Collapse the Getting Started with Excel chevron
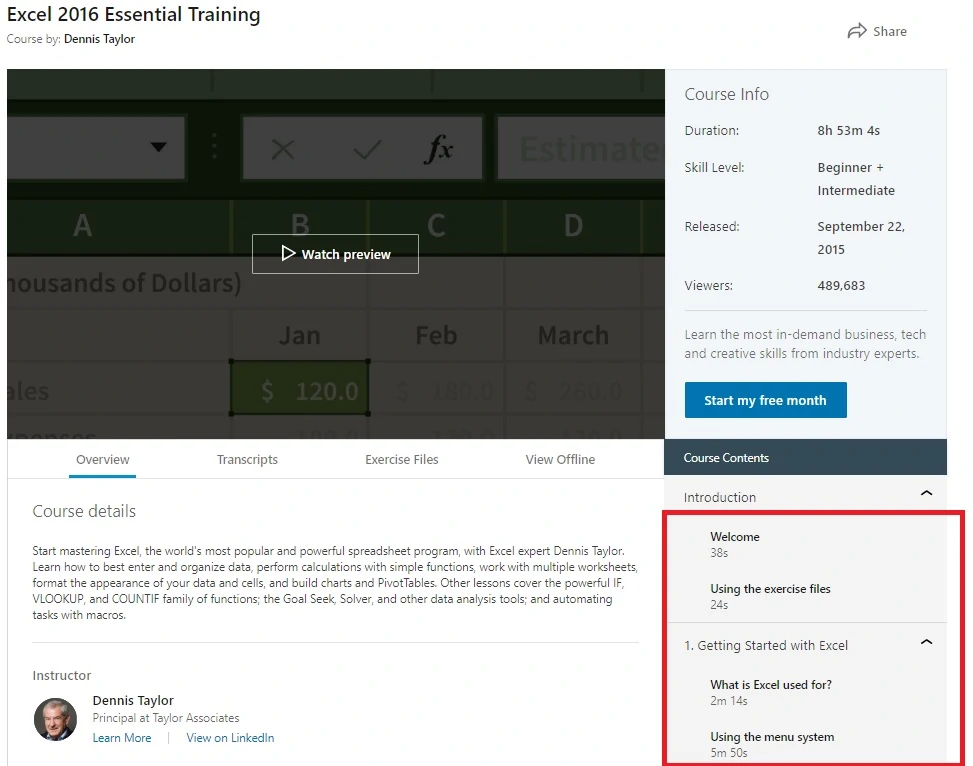973x766 pixels. [x=926, y=642]
